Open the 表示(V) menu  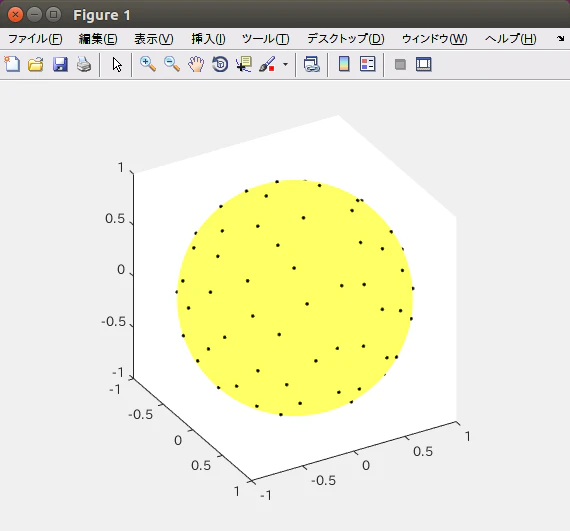coord(154,39)
